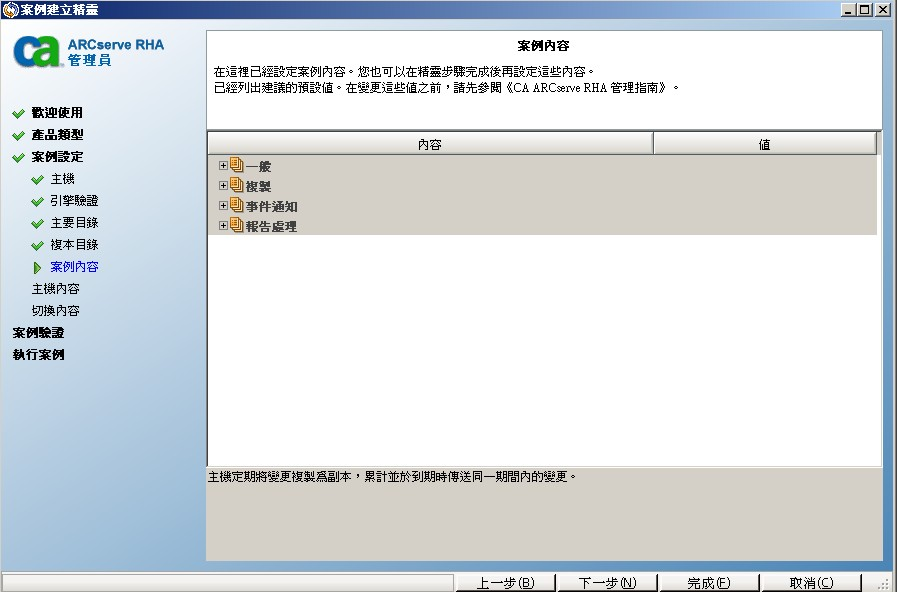The image size is (897, 592).
Task: Click the wizard icon in the title bar
Action: 10,8
